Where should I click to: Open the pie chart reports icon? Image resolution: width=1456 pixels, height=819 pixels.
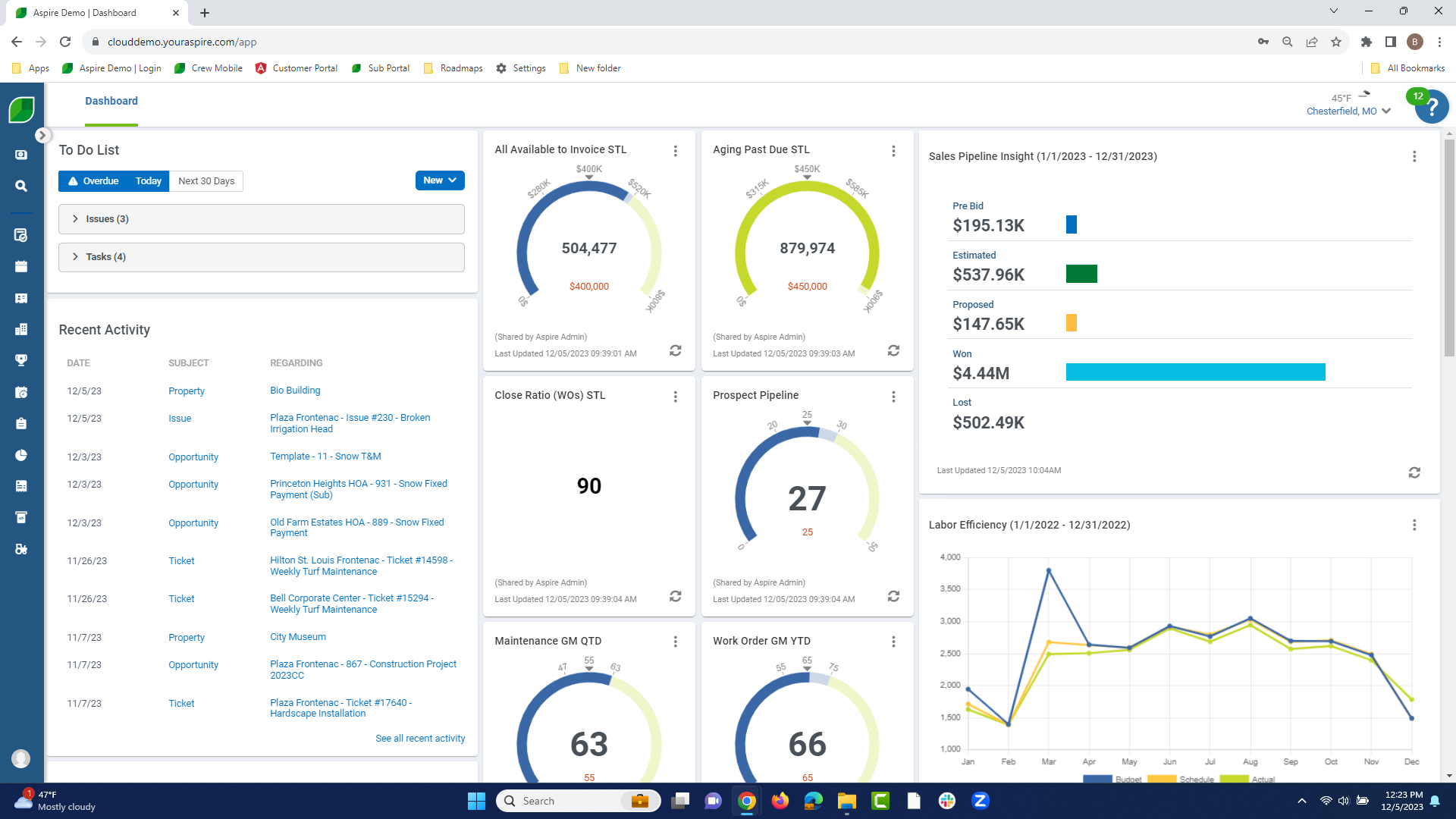point(21,455)
